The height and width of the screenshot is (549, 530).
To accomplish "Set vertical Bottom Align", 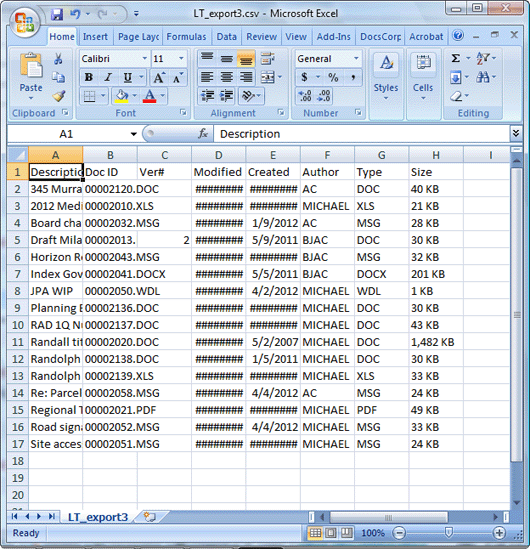I will (x=246, y=58).
